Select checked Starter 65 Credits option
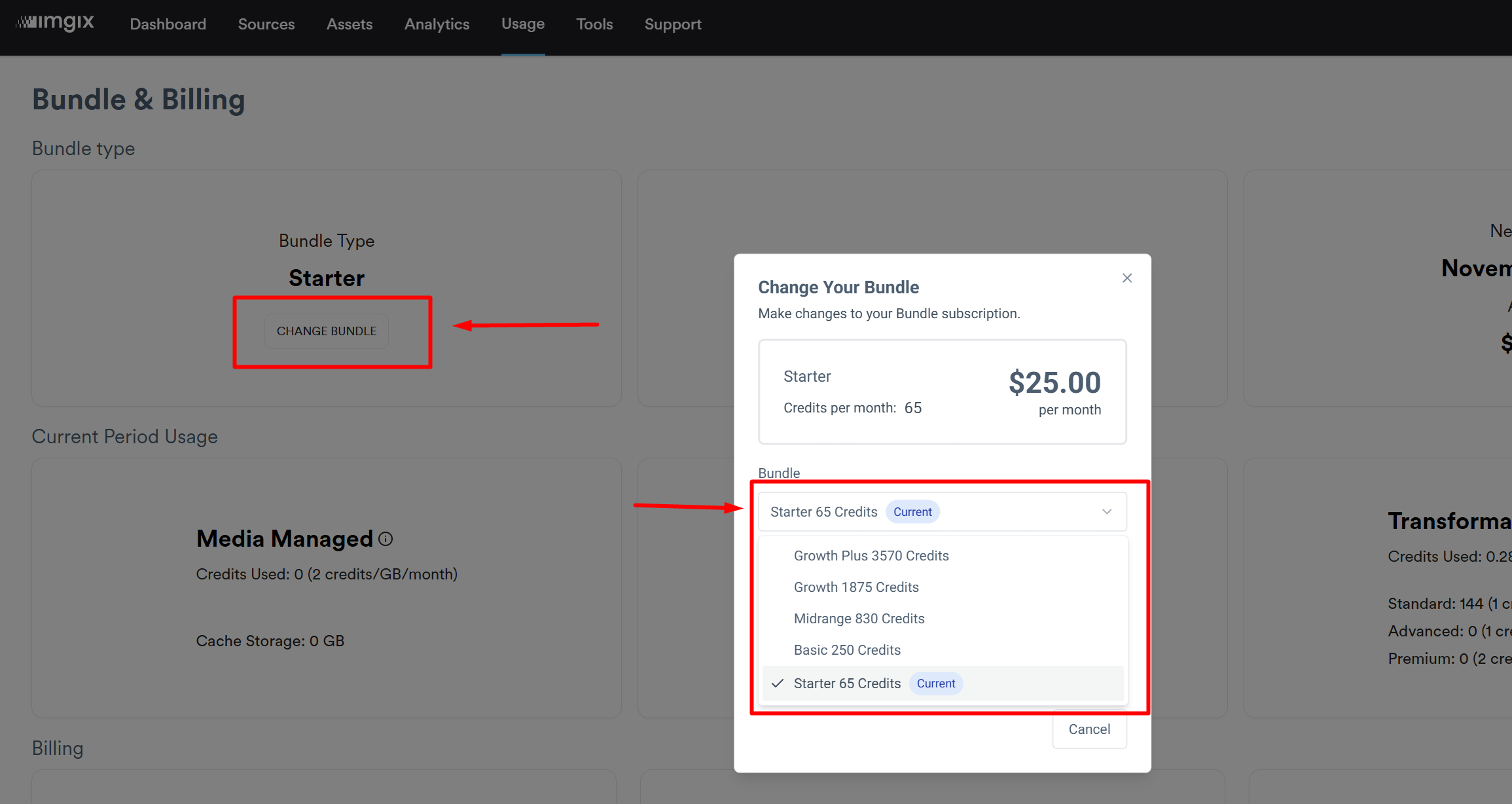Screen dimensions: 1512x804 847,684
